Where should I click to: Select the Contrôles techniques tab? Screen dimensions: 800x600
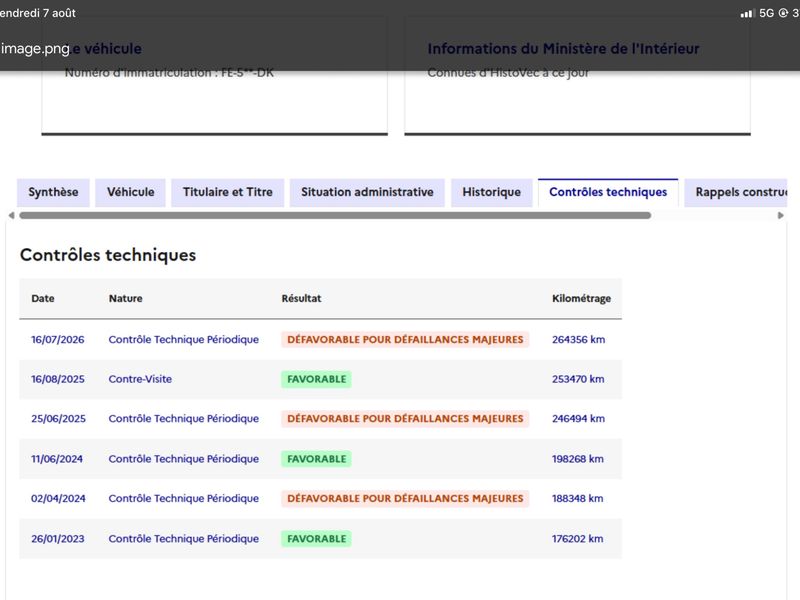(x=608, y=192)
